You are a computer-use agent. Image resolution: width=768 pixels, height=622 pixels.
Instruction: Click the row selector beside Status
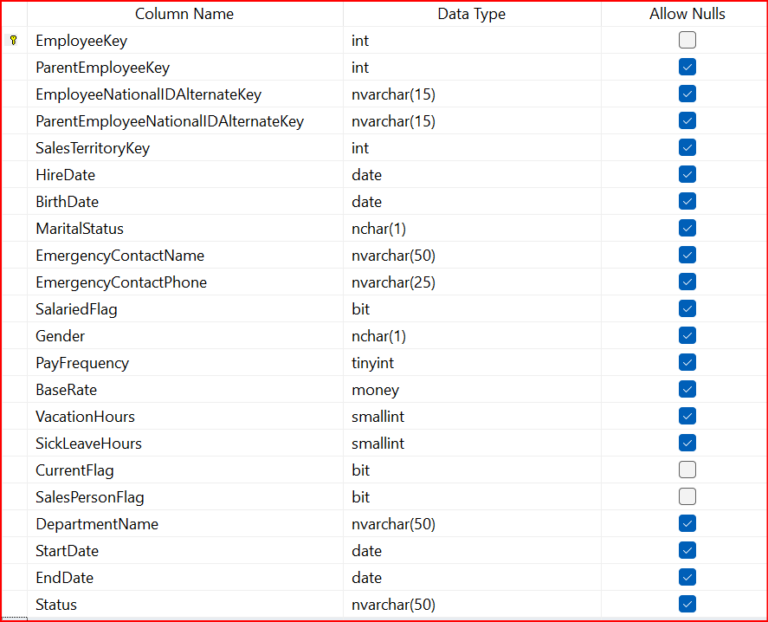[15, 604]
